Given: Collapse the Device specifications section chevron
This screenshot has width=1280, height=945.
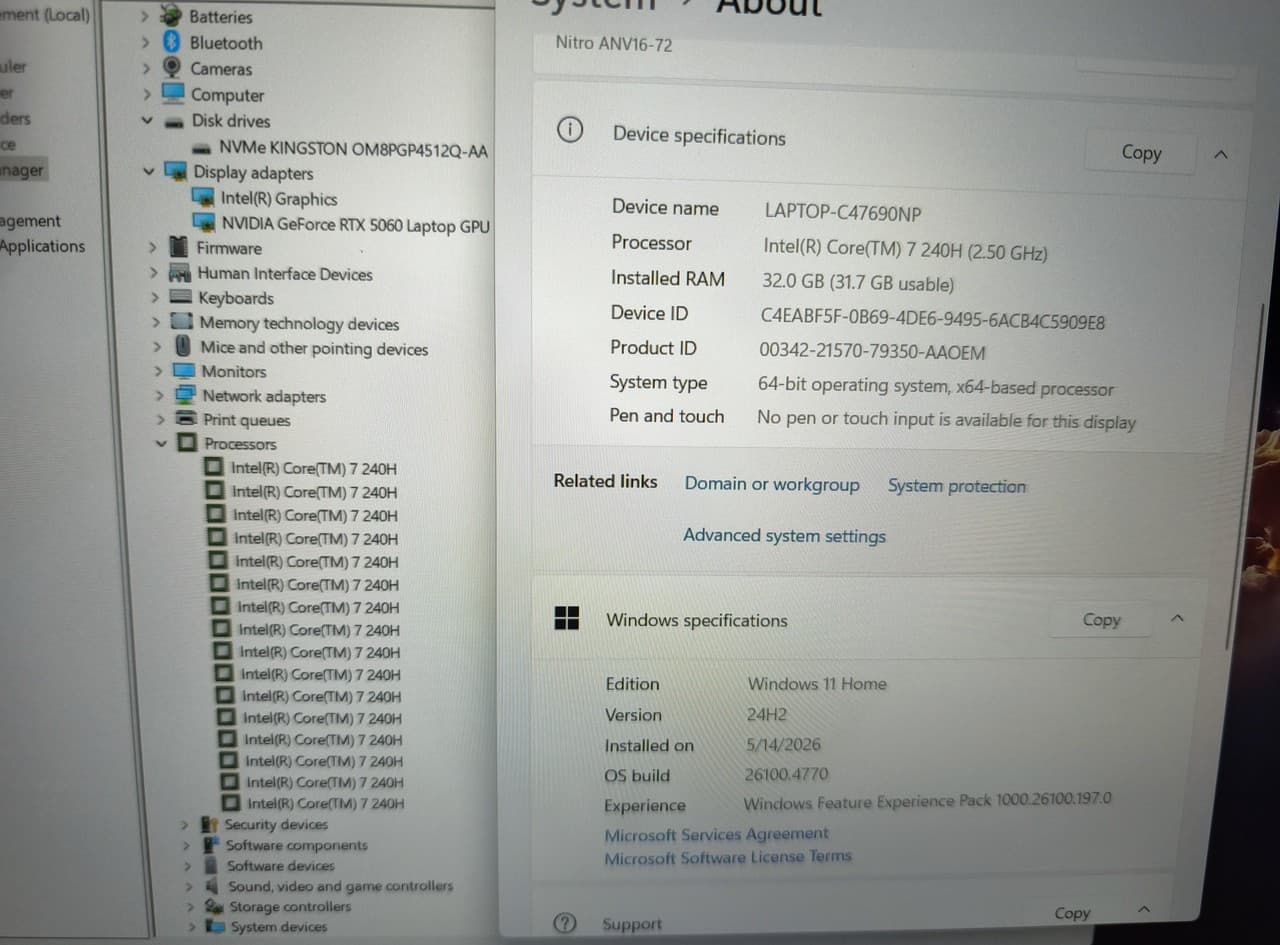Looking at the screenshot, I should [1220, 155].
